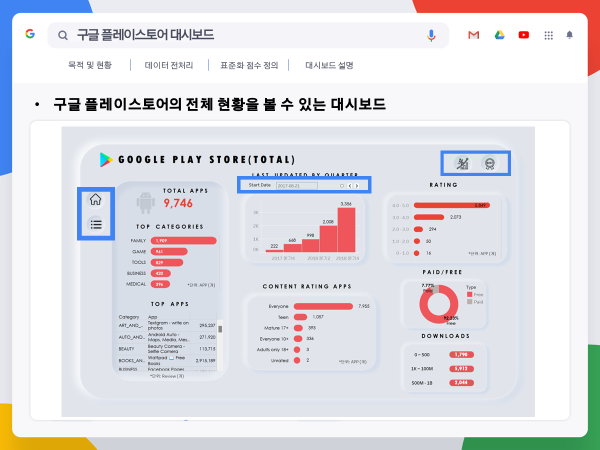This screenshot has width=600, height=450.
Task: Click the CONTENT RATING APPS heading
Action: click(307, 286)
